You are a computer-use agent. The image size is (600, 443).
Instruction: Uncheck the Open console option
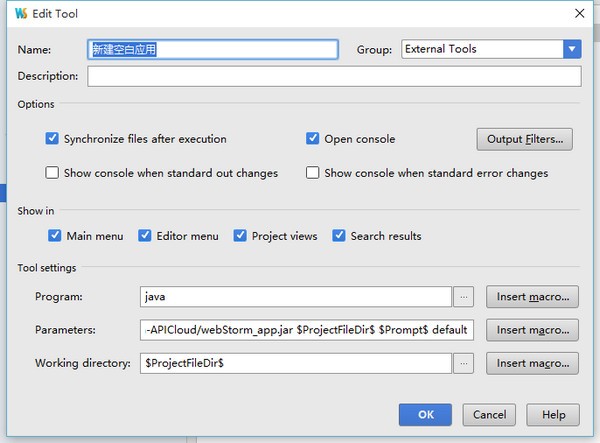pyautogui.click(x=313, y=139)
